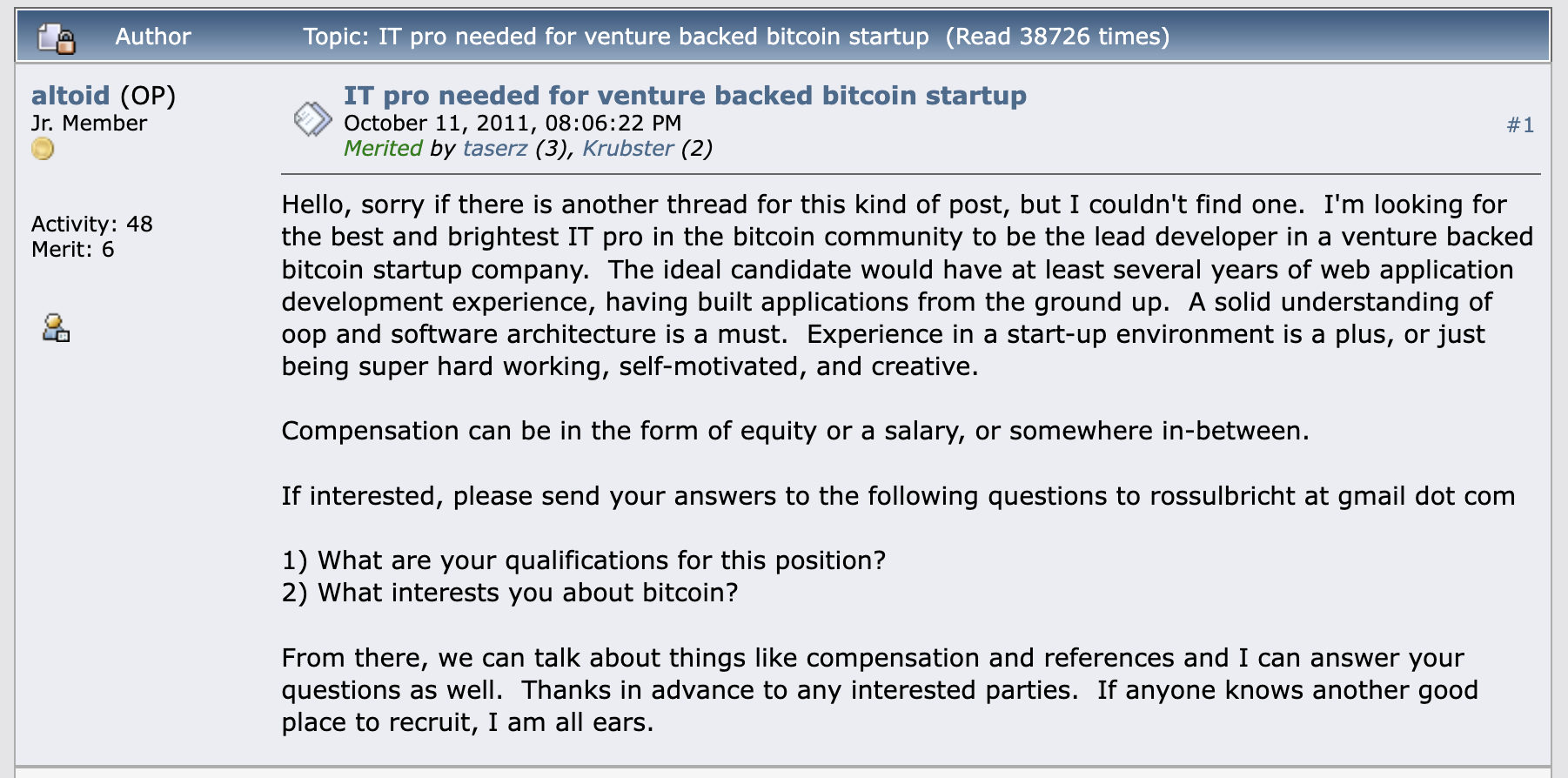The image size is (1568, 778).
Task: Click the post message icon beside title
Action: tap(312, 119)
